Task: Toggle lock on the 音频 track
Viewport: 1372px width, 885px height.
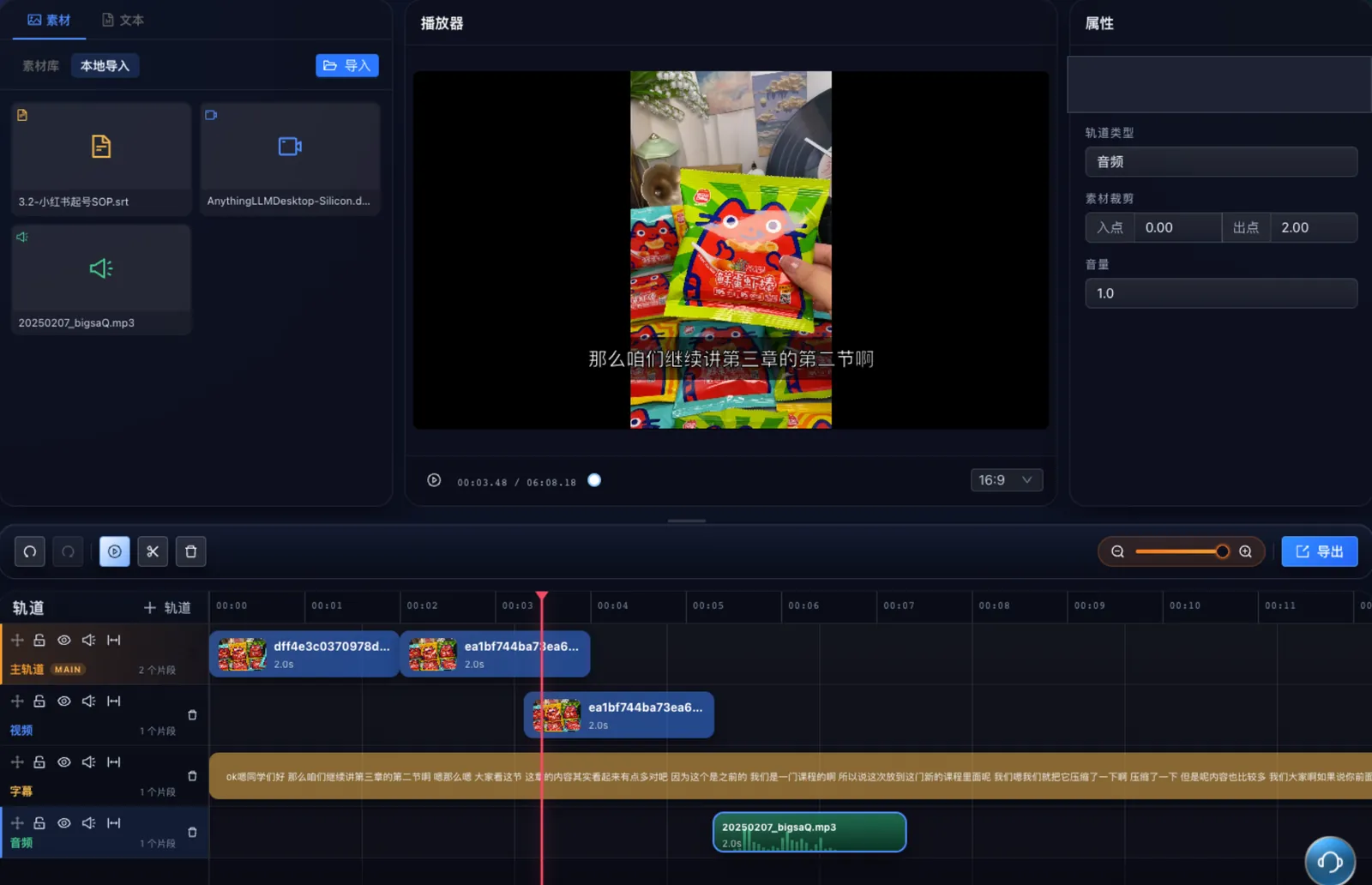Action: pos(39,822)
